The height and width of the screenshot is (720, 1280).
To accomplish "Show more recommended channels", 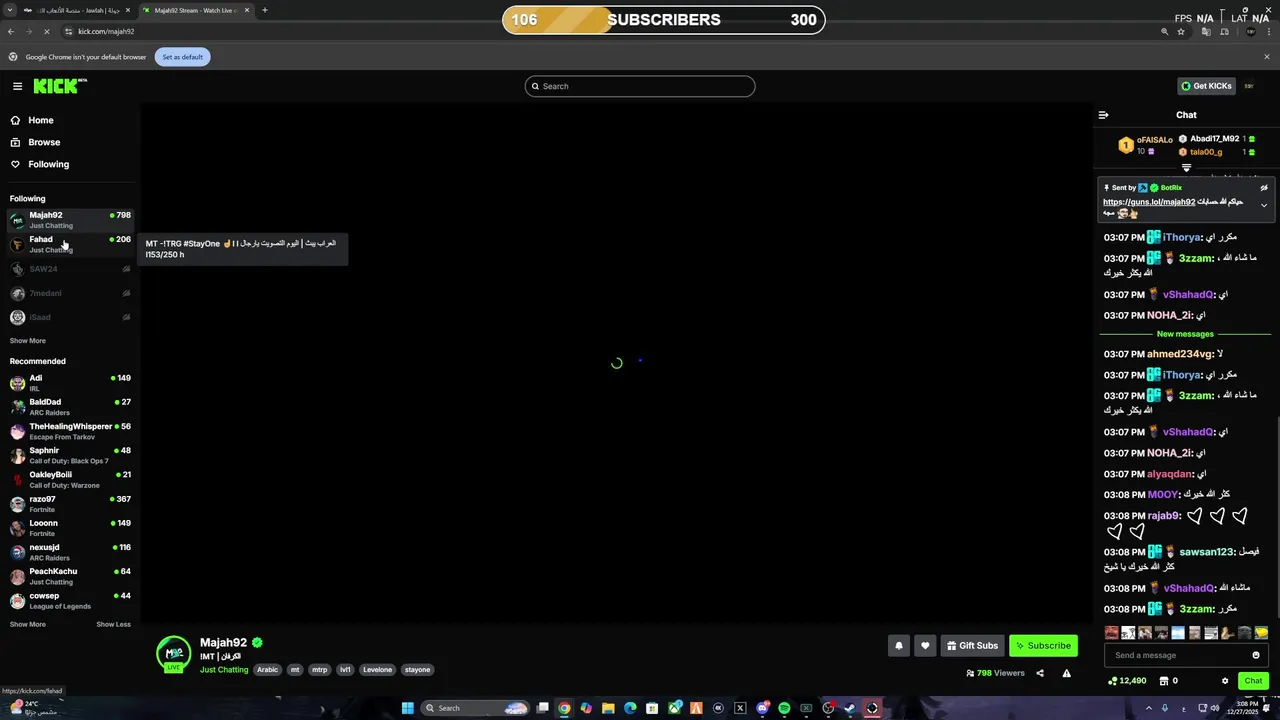I will (28, 624).
